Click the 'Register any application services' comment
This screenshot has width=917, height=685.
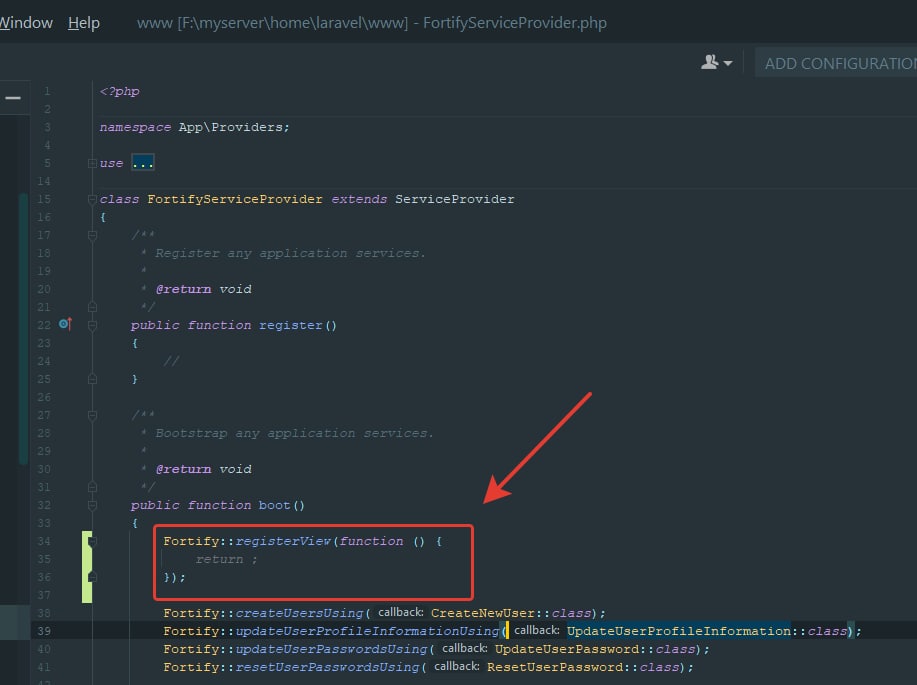tap(290, 253)
